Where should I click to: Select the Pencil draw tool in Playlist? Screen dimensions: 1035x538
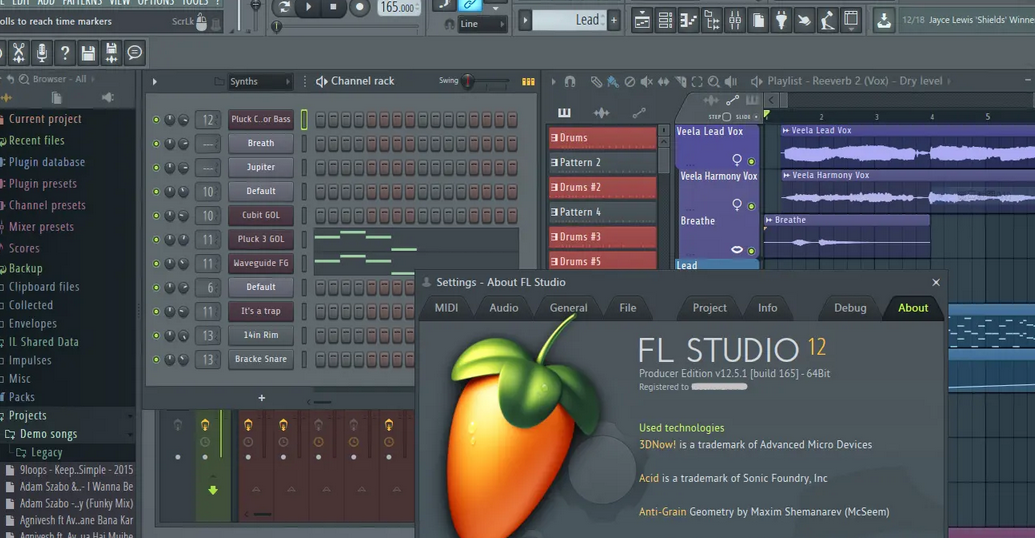click(596, 81)
